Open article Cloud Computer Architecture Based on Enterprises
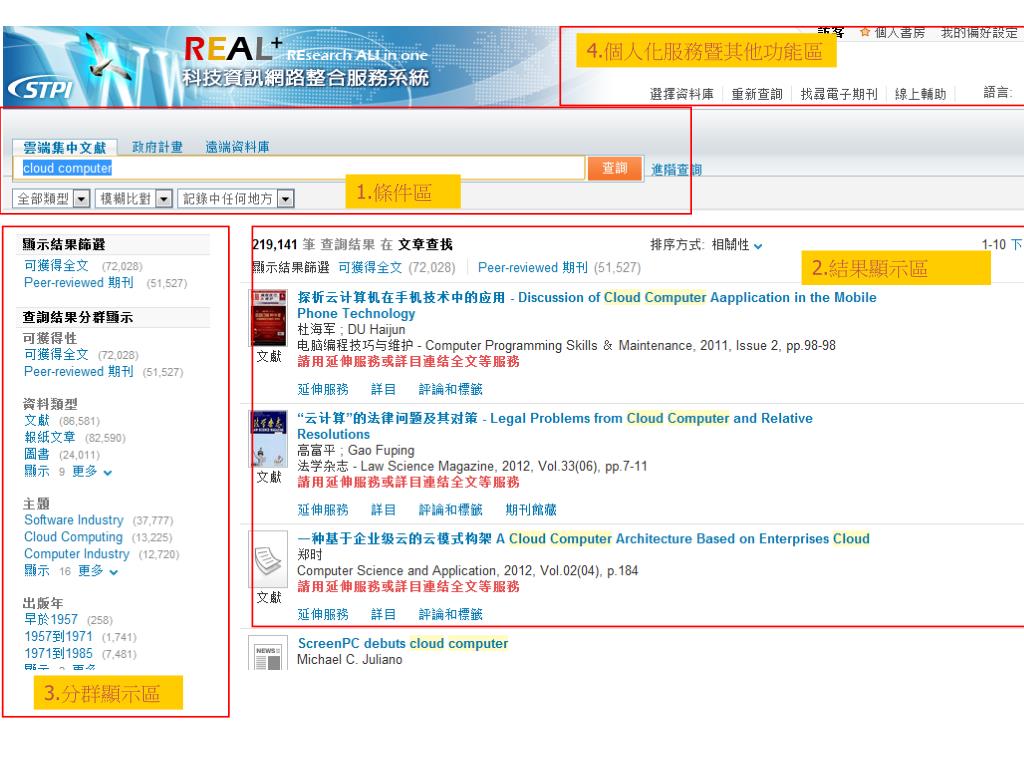 [x=583, y=539]
